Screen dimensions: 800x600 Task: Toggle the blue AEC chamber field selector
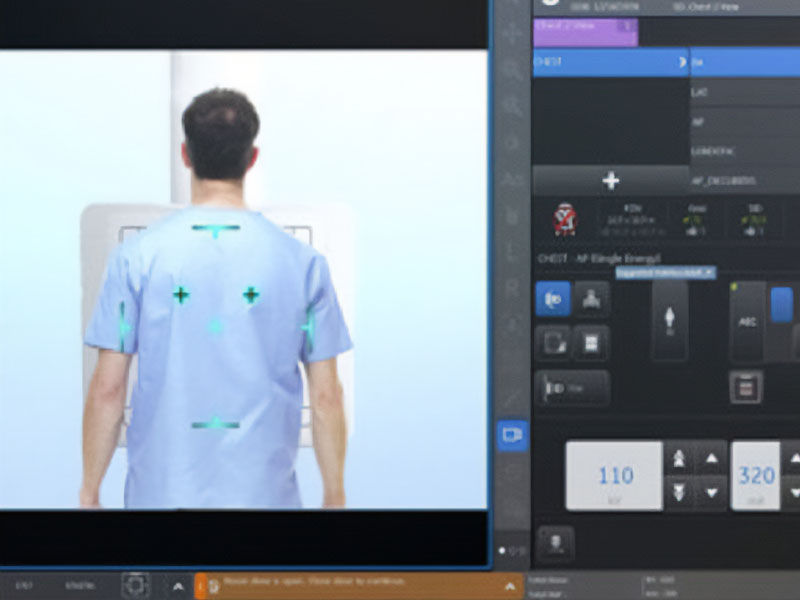tap(782, 306)
